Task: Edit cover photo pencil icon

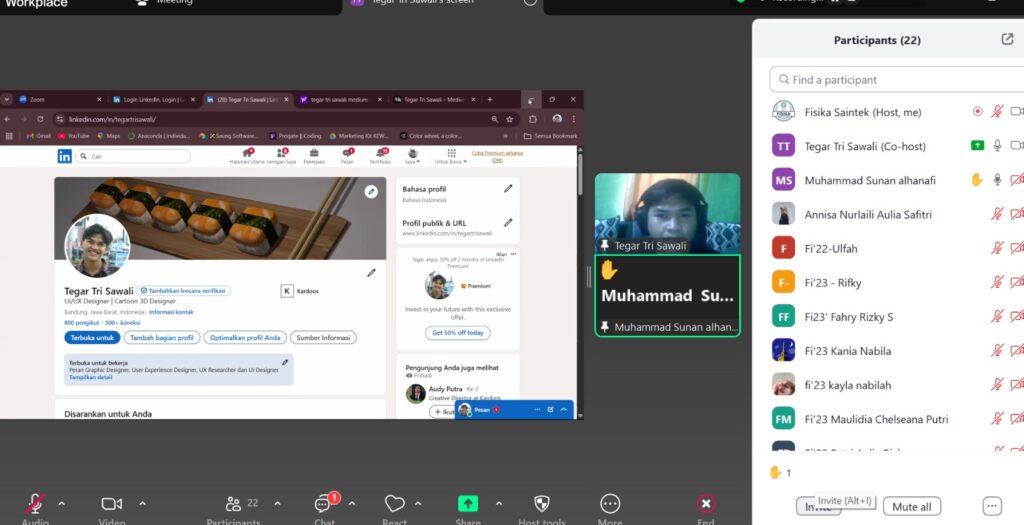Action: (x=371, y=191)
